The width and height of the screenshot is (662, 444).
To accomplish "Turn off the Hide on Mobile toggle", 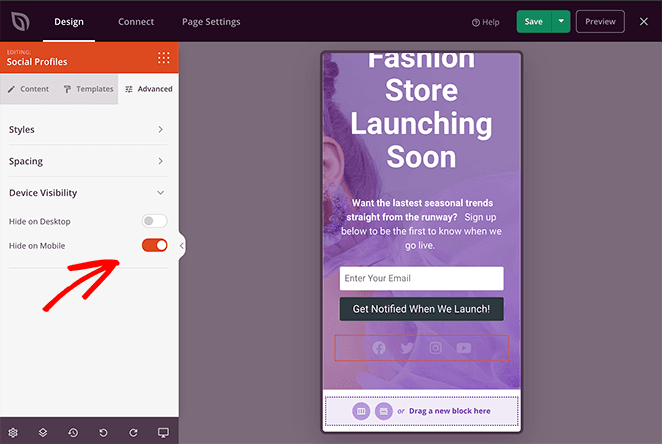I will [x=154, y=245].
